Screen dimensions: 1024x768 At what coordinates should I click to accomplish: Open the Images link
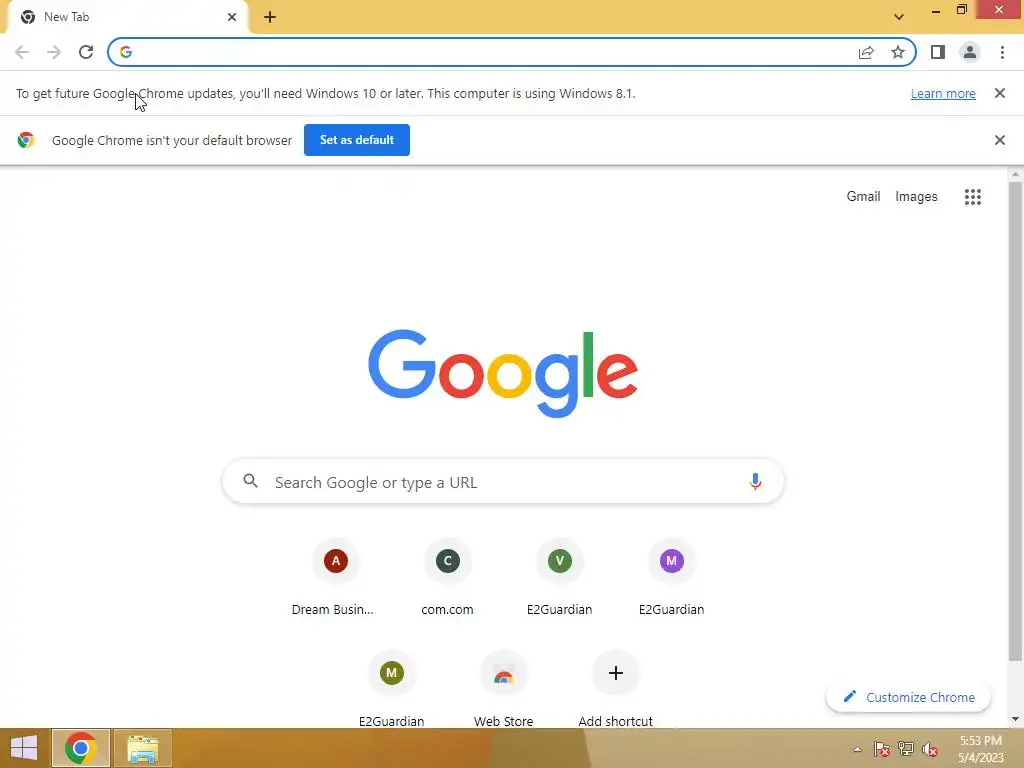[916, 197]
